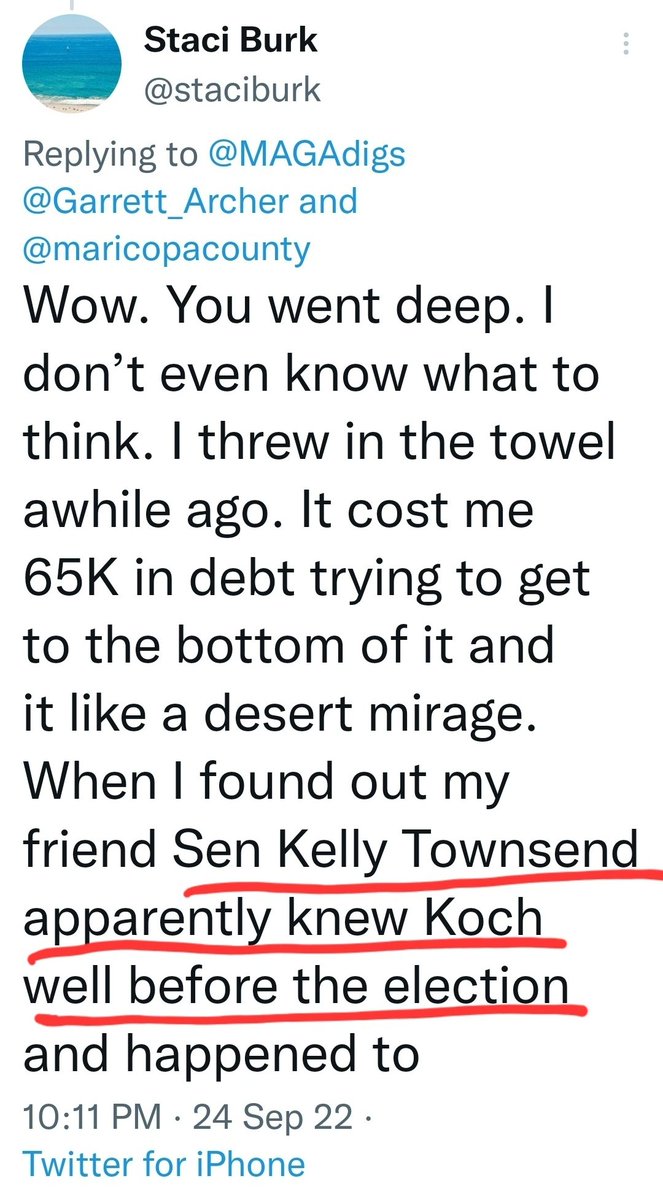Click the underlined 'well before the election' text
The image size is (663, 1200).
296,992
